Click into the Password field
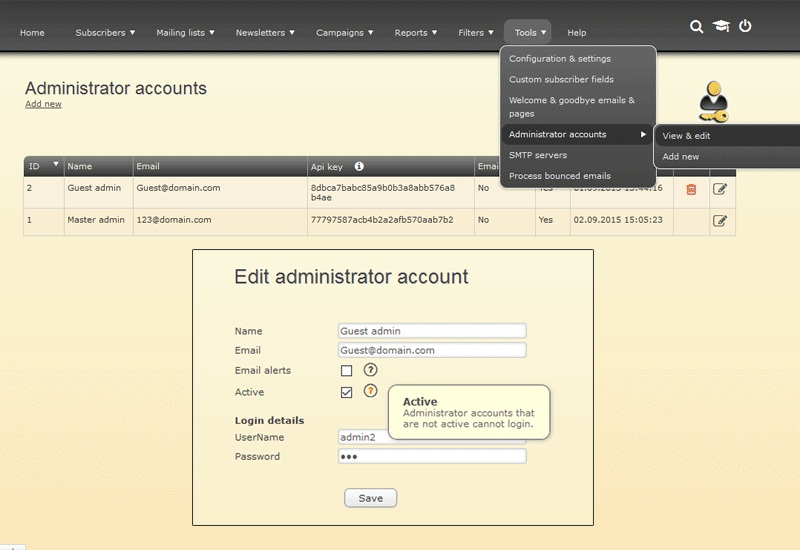 coord(432,456)
